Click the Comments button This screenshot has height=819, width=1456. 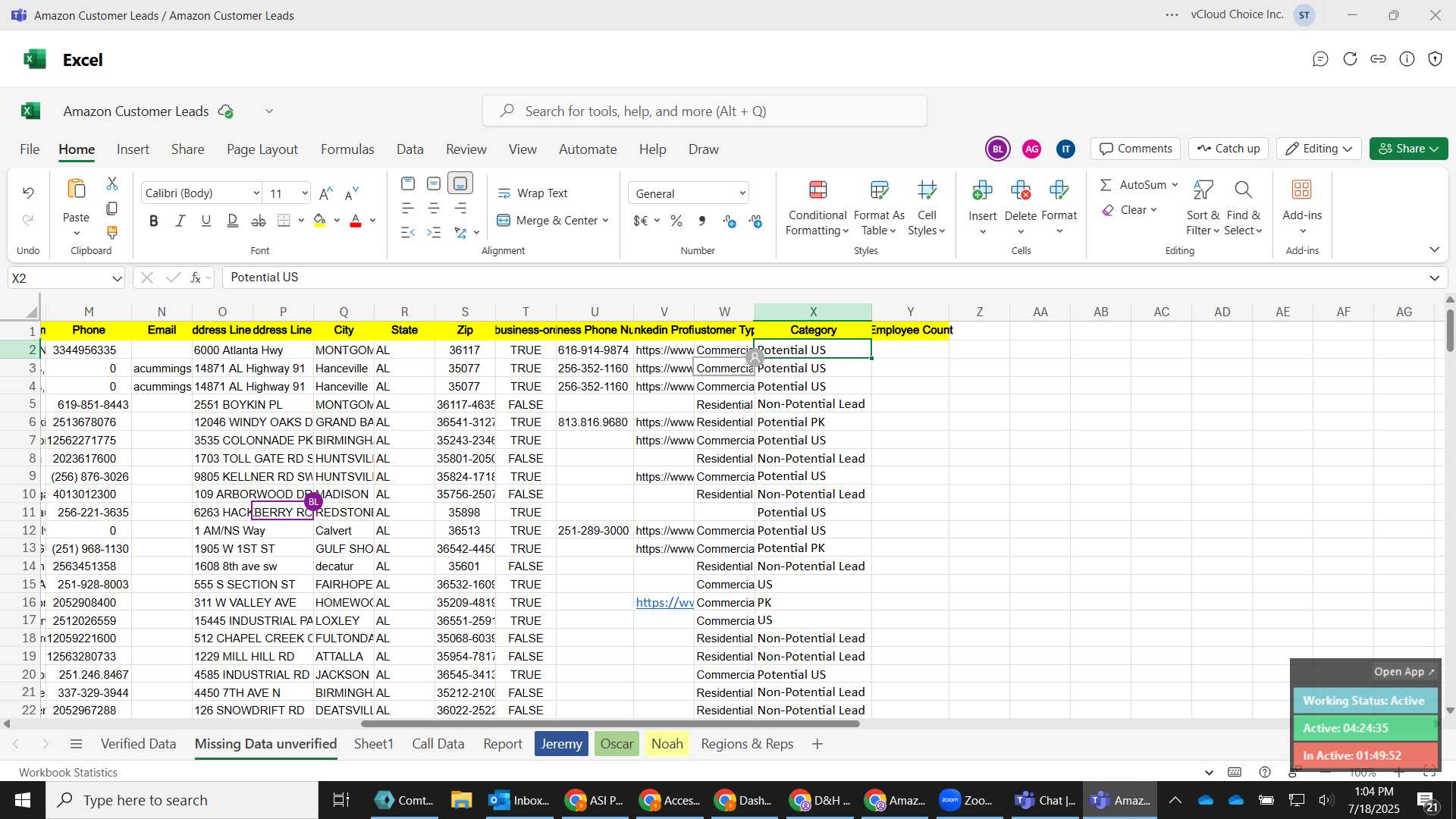click(1136, 149)
